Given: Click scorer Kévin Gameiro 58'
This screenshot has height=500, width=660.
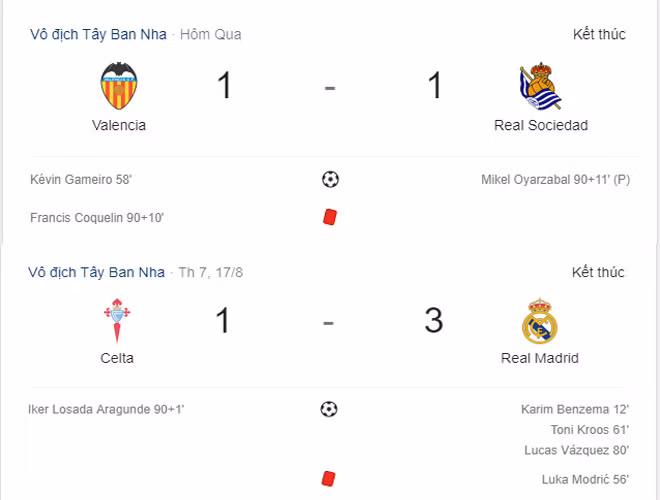Looking at the screenshot, I should tap(82, 180).
